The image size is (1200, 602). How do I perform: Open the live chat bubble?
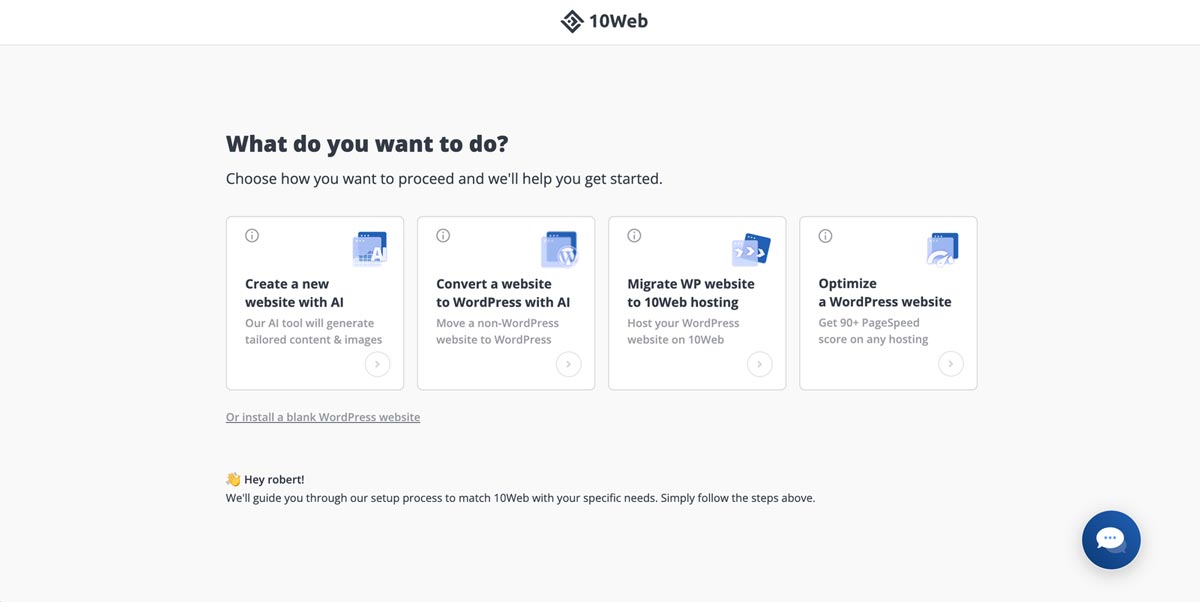coord(1111,540)
